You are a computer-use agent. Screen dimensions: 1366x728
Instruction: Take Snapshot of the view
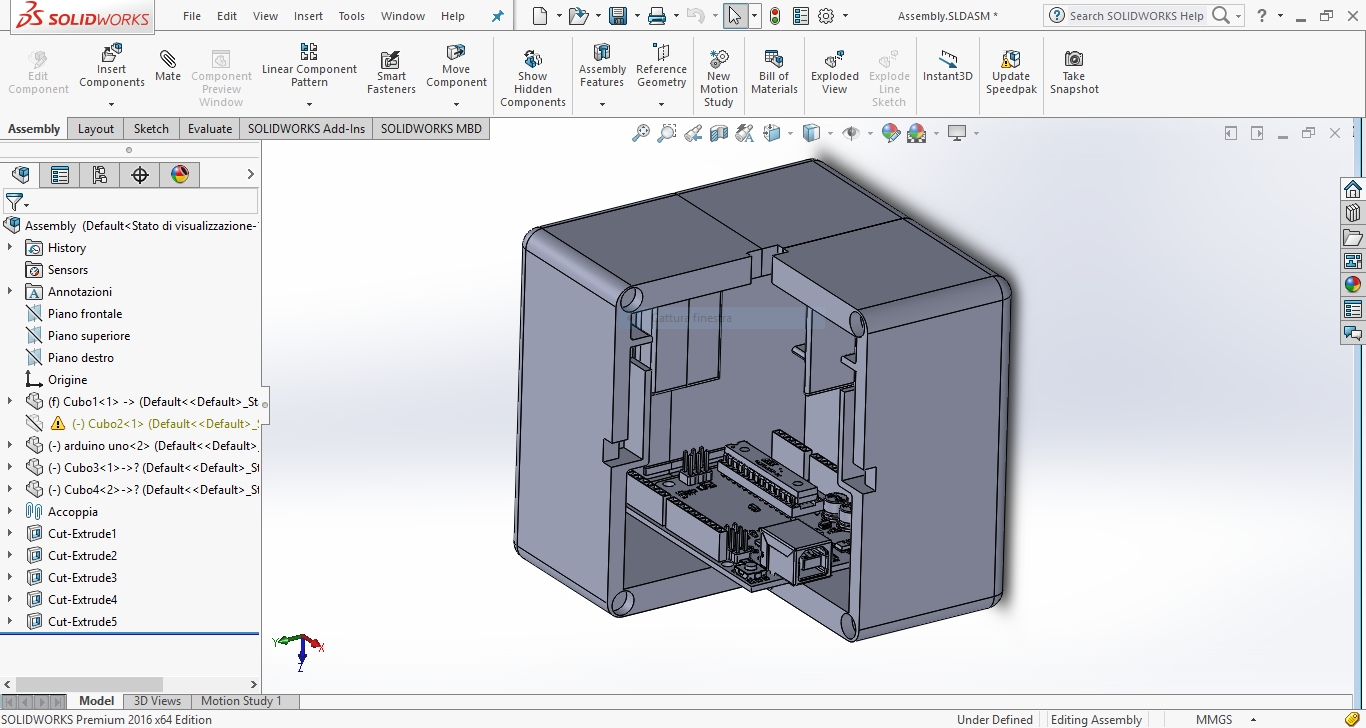coord(1074,70)
